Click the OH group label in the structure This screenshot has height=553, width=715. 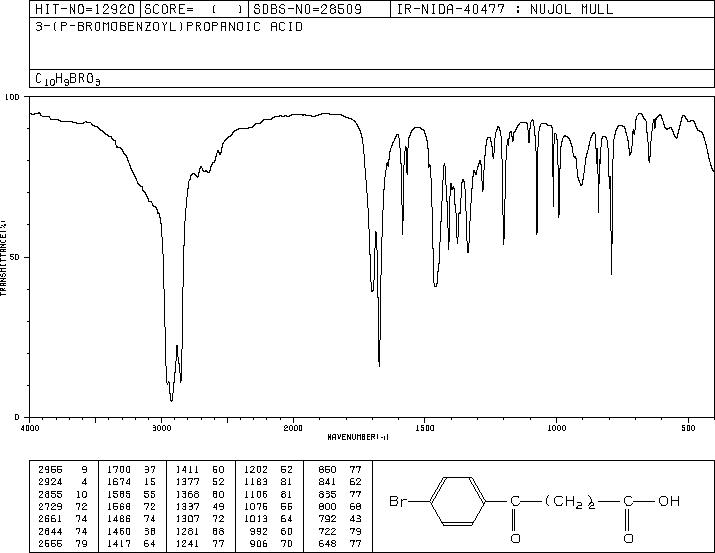(669, 501)
